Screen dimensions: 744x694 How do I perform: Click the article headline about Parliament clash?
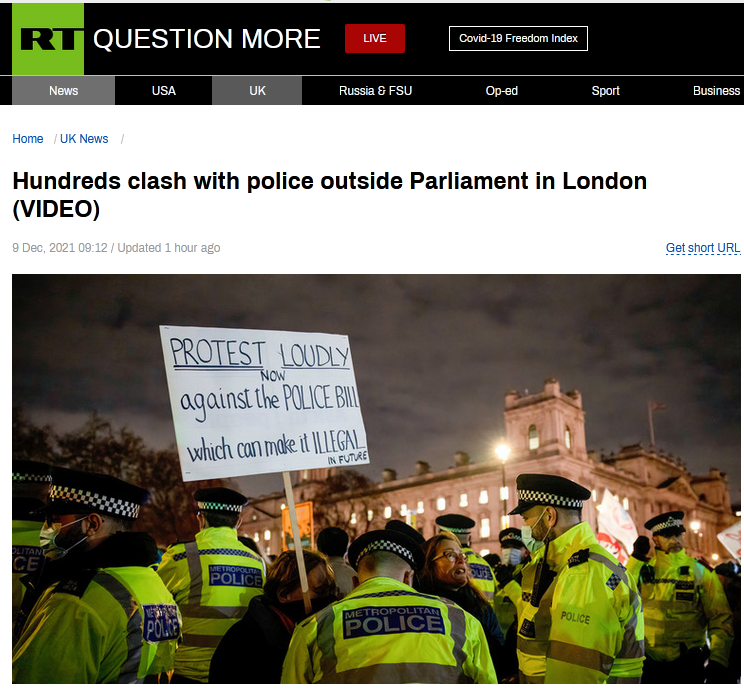329,194
